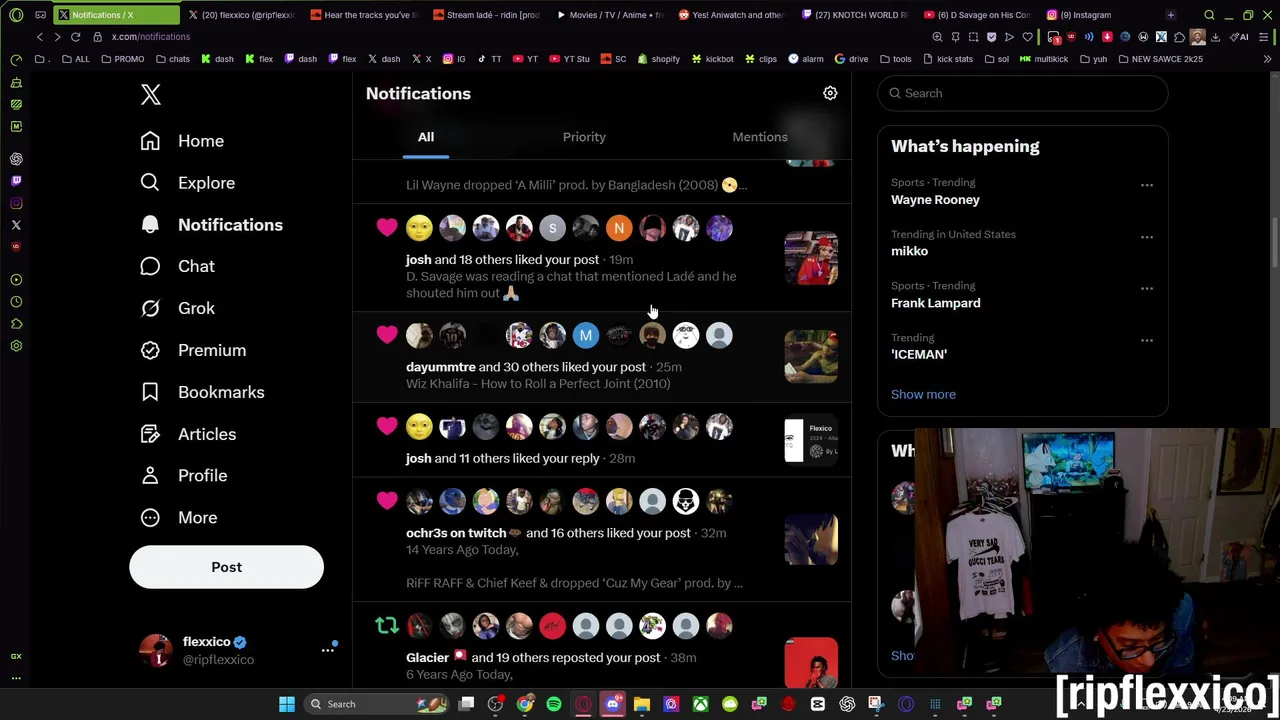
Task: Open Bookmarks in the sidebar
Action: (202, 392)
